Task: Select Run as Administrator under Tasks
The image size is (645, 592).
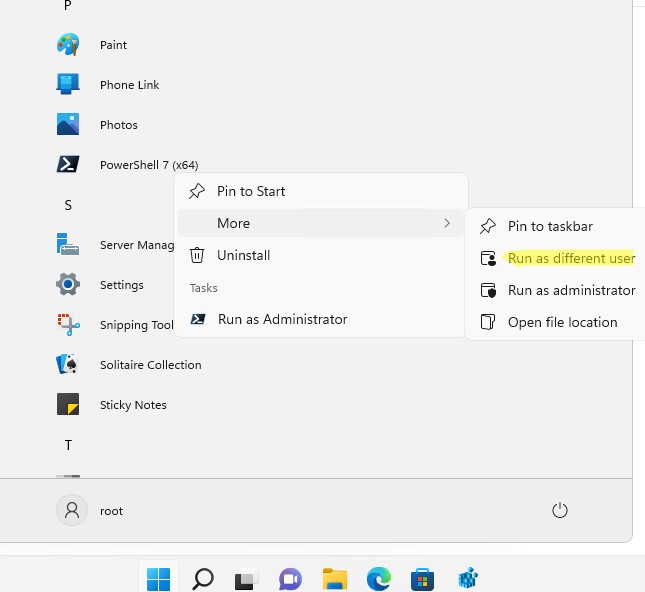Action: pos(321,319)
